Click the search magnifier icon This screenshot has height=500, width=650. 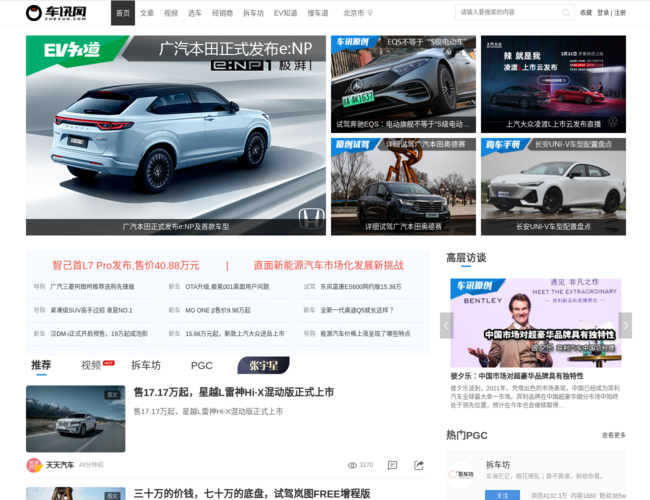(565, 13)
